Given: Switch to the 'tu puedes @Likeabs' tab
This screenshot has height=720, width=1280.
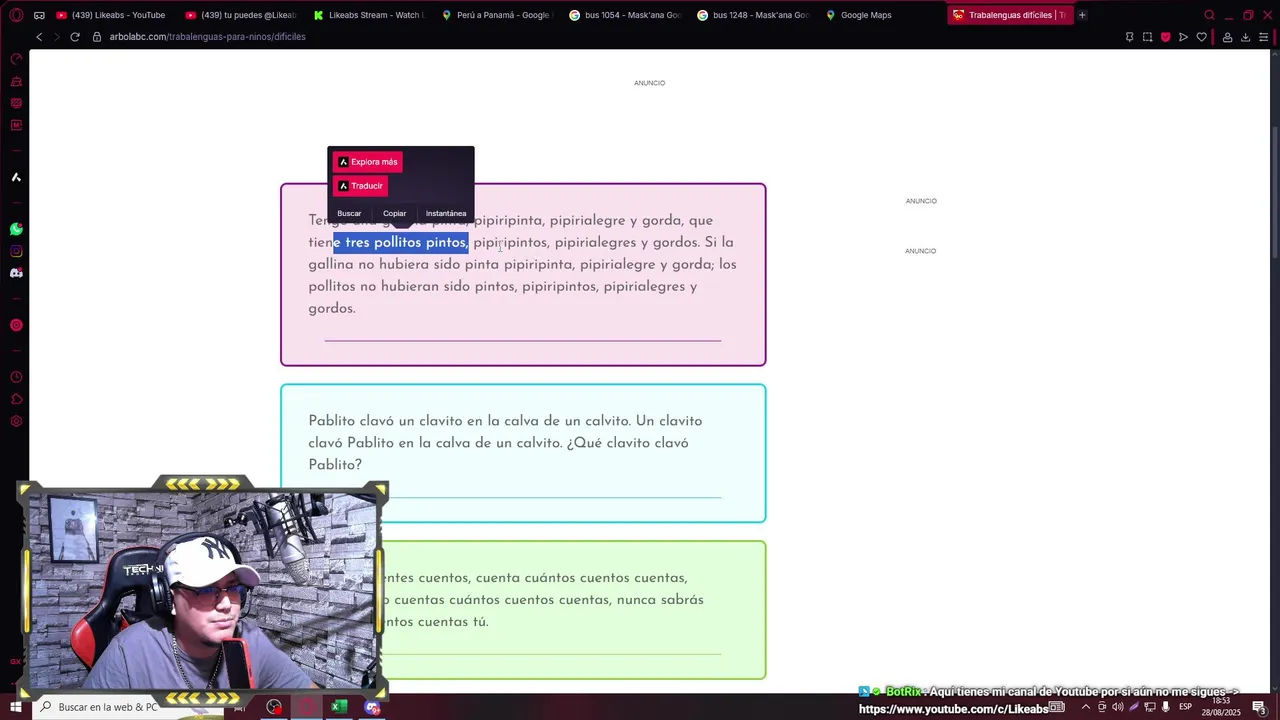Looking at the screenshot, I should click(x=241, y=15).
